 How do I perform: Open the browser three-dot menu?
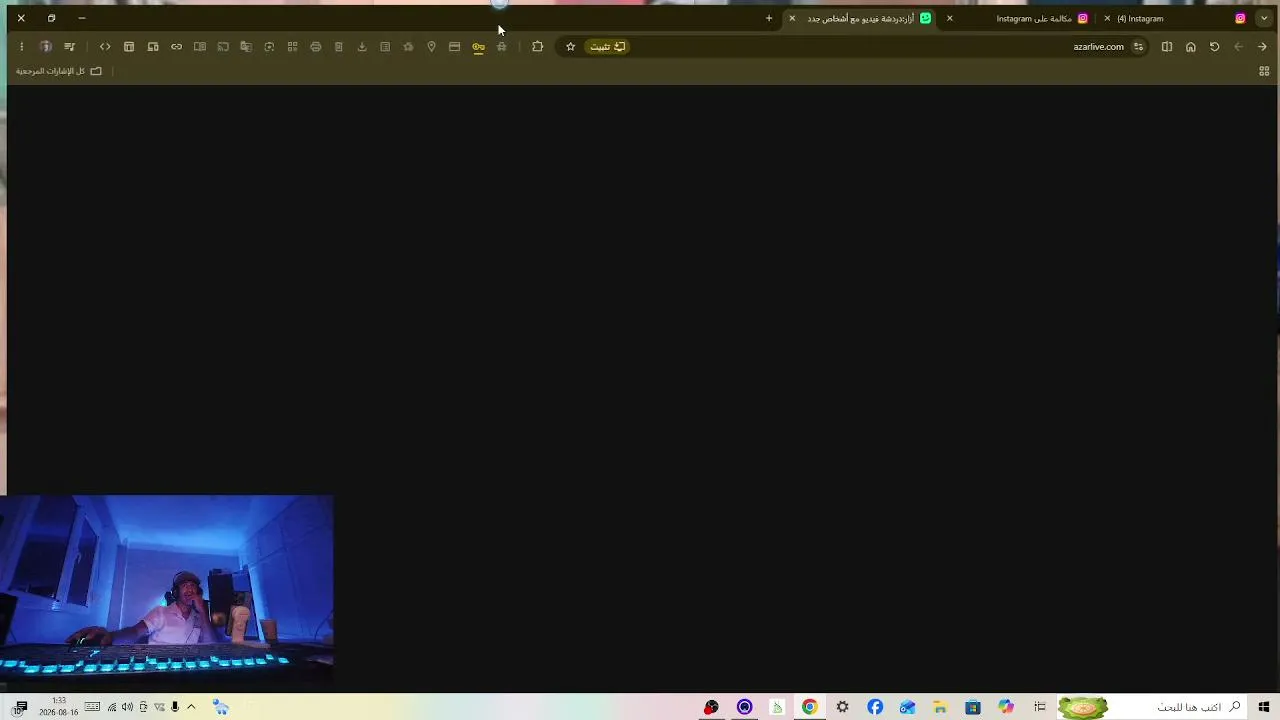pos(21,47)
